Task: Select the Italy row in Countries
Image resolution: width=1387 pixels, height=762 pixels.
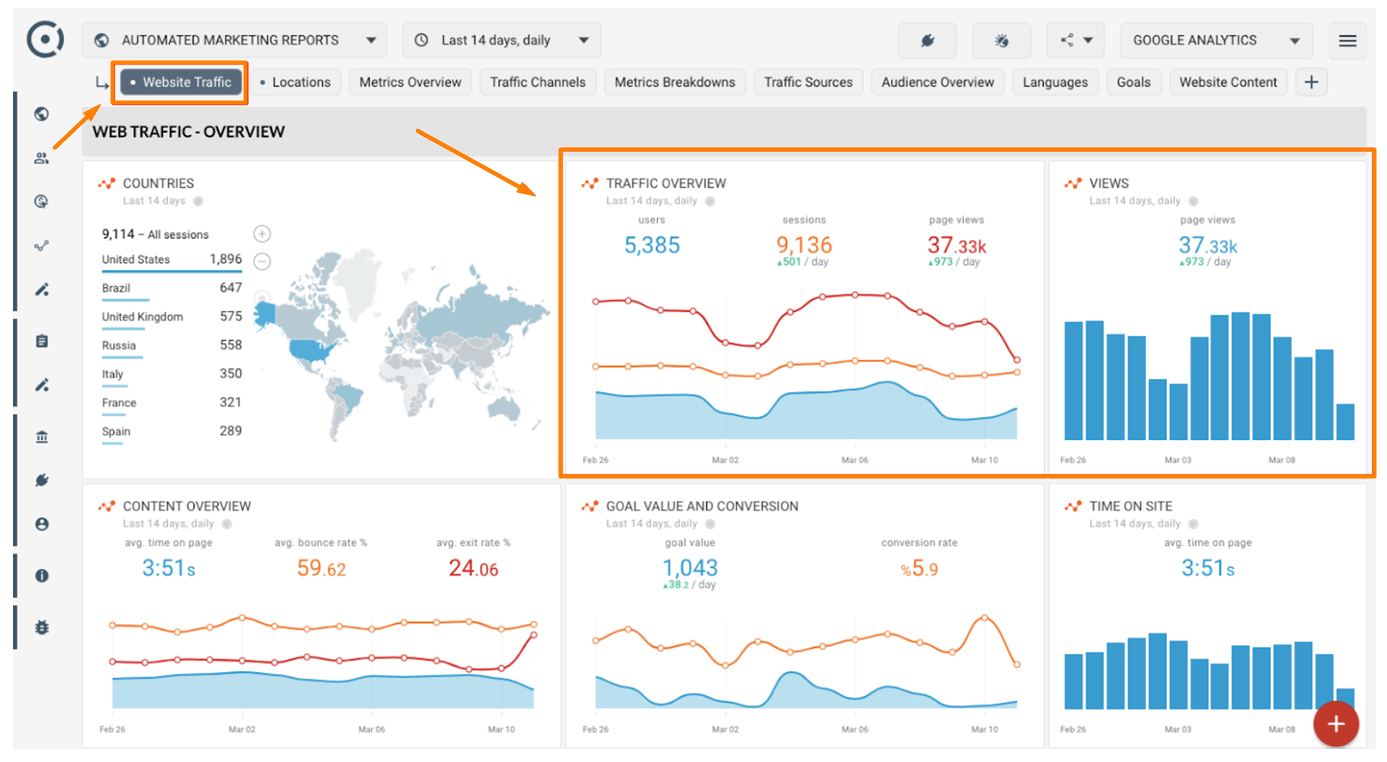Action: (x=172, y=374)
